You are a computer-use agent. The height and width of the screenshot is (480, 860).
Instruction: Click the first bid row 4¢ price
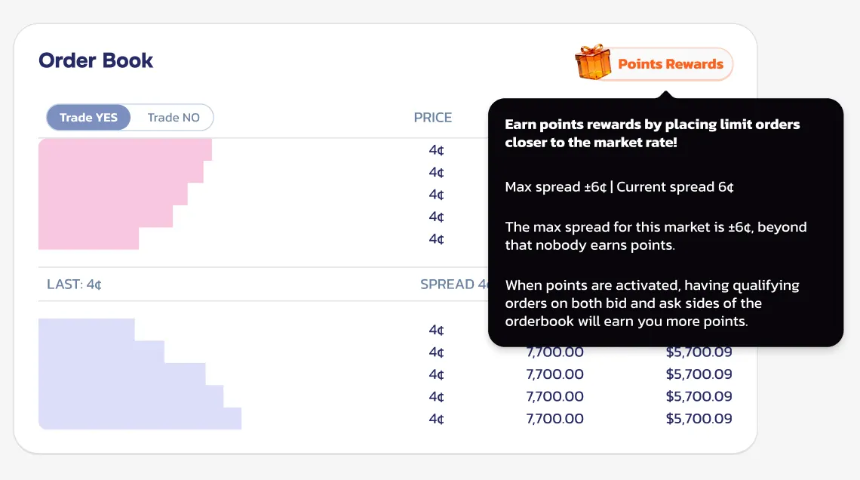pos(436,330)
